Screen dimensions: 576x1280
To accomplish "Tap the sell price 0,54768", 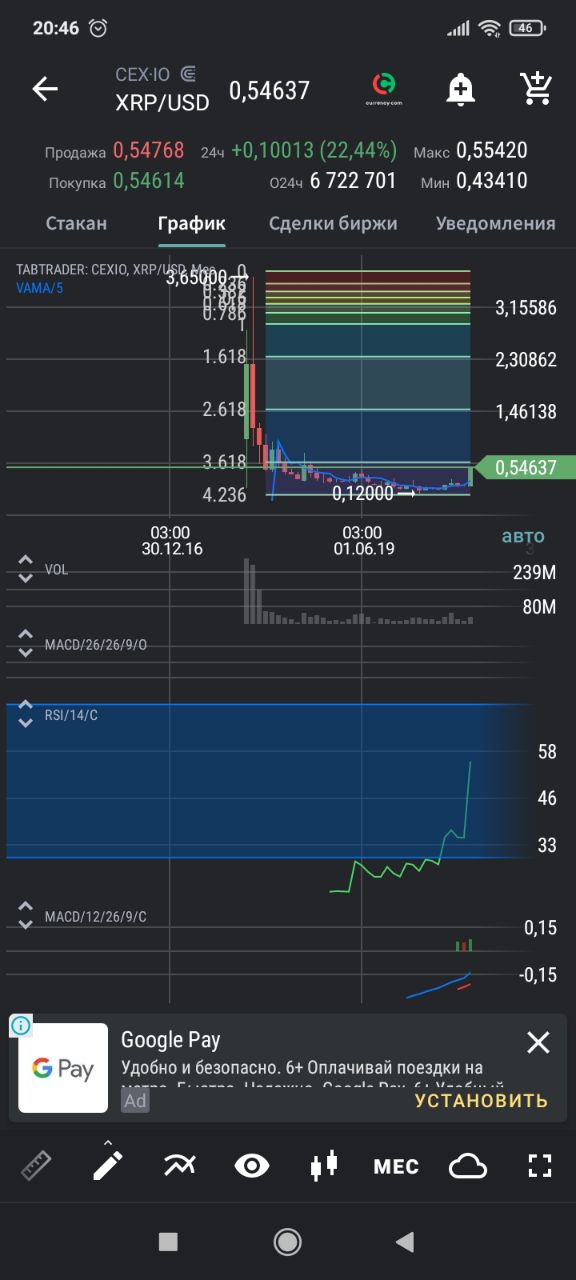I will (x=148, y=151).
